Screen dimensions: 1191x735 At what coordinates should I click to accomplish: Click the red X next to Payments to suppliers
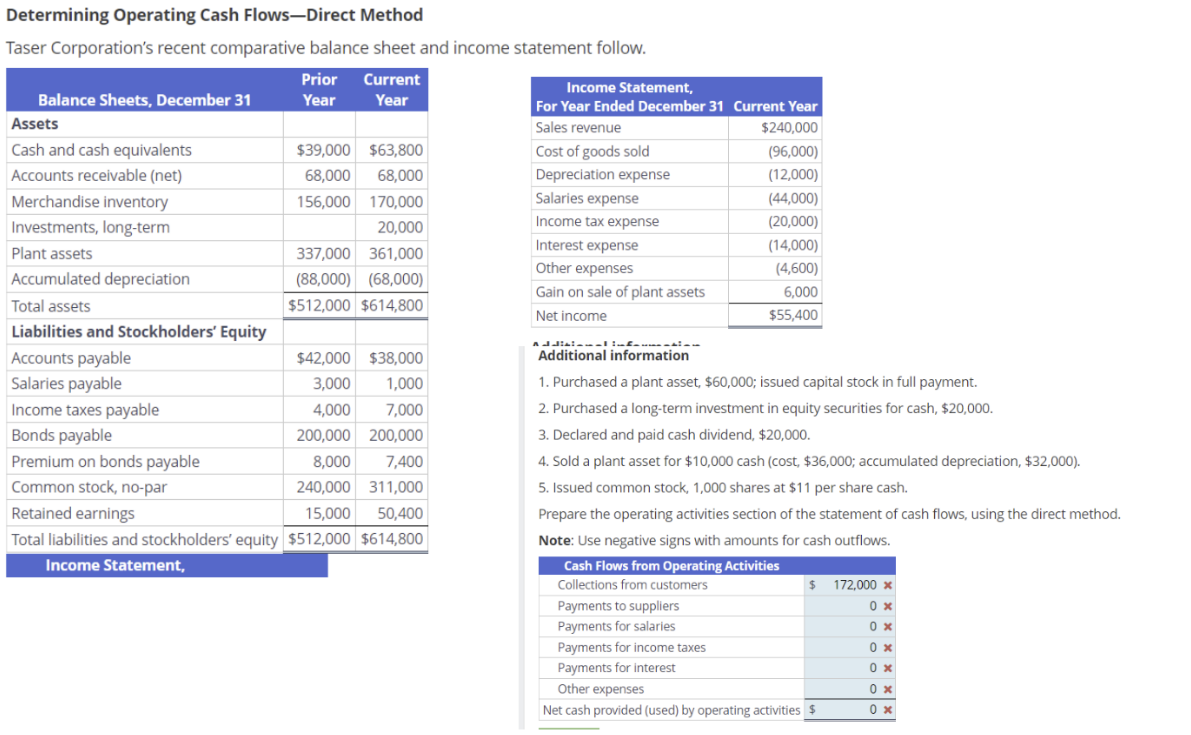point(889,605)
